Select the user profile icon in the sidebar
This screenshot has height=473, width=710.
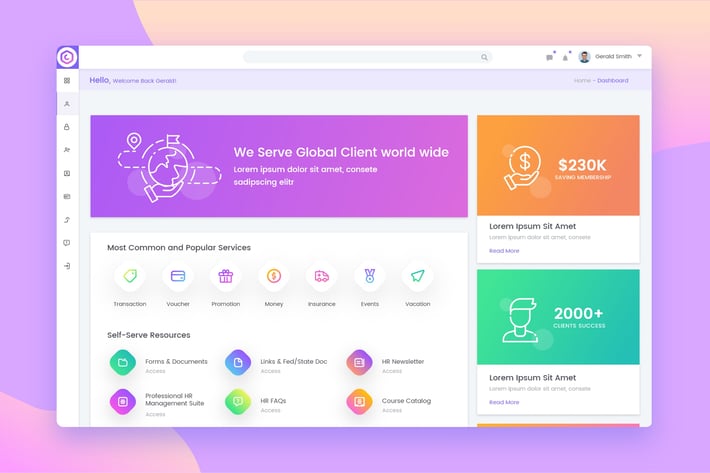point(67,104)
